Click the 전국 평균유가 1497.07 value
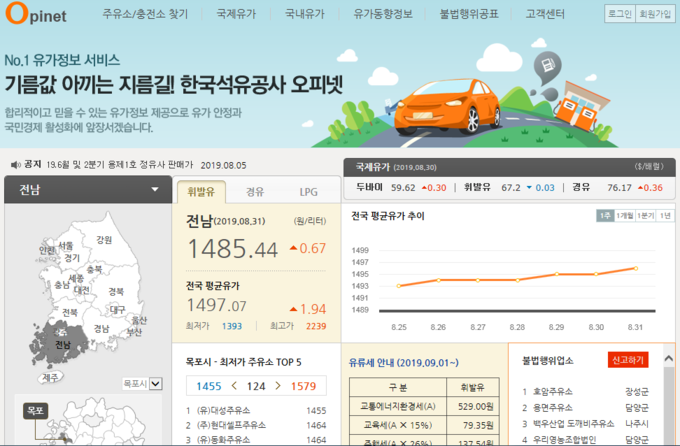The height and width of the screenshot is (446, 680). click(216, 305)
